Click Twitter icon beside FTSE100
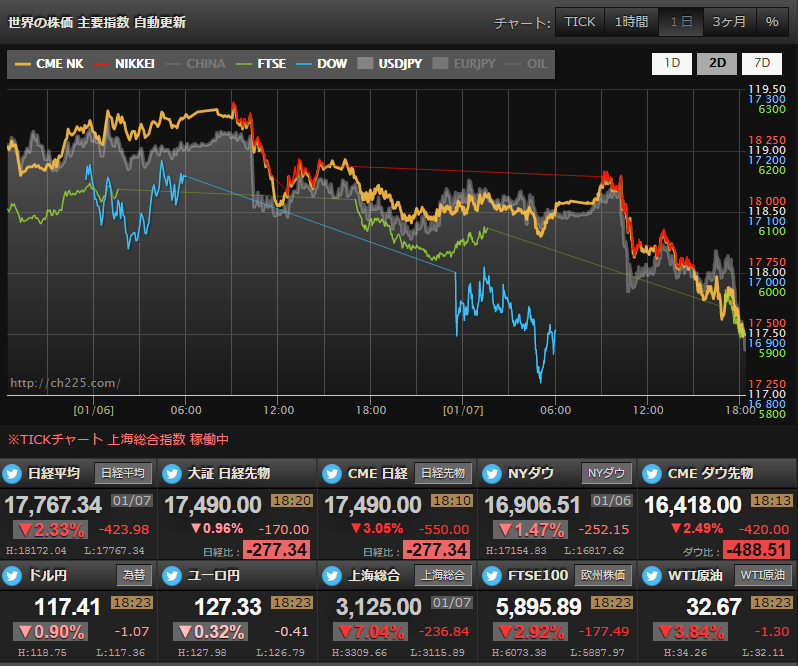 pos(492,575)
